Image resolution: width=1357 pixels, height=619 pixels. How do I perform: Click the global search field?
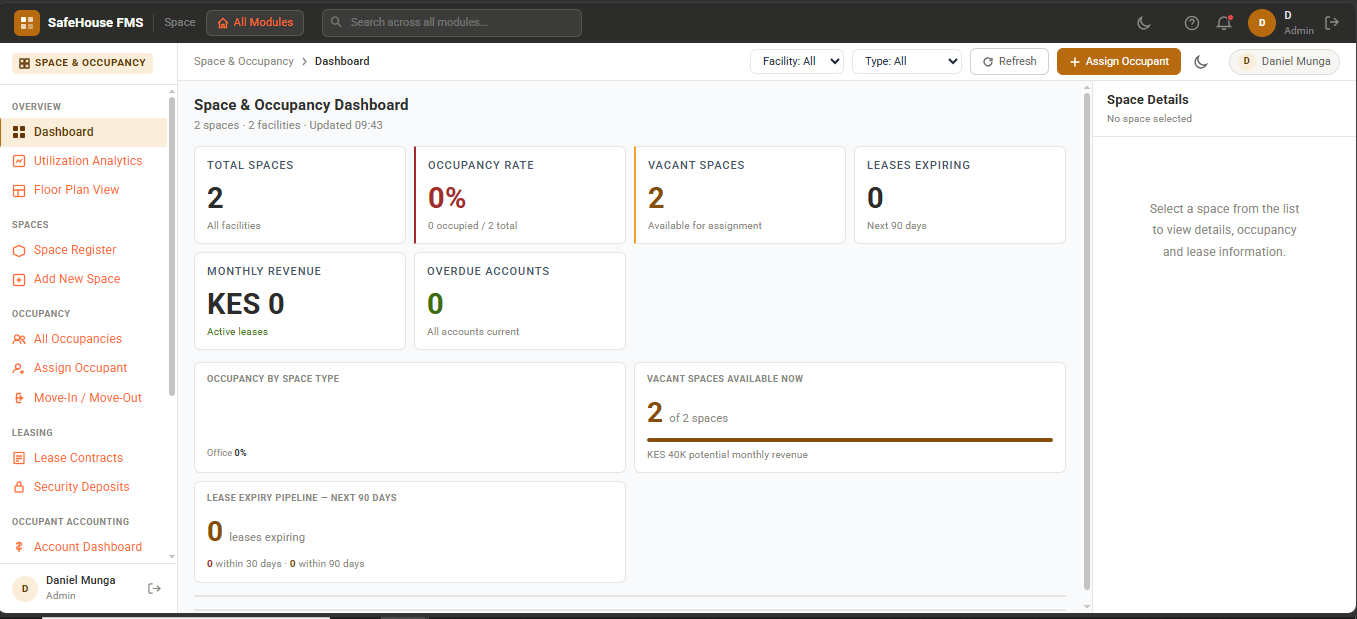coord(452,22)
